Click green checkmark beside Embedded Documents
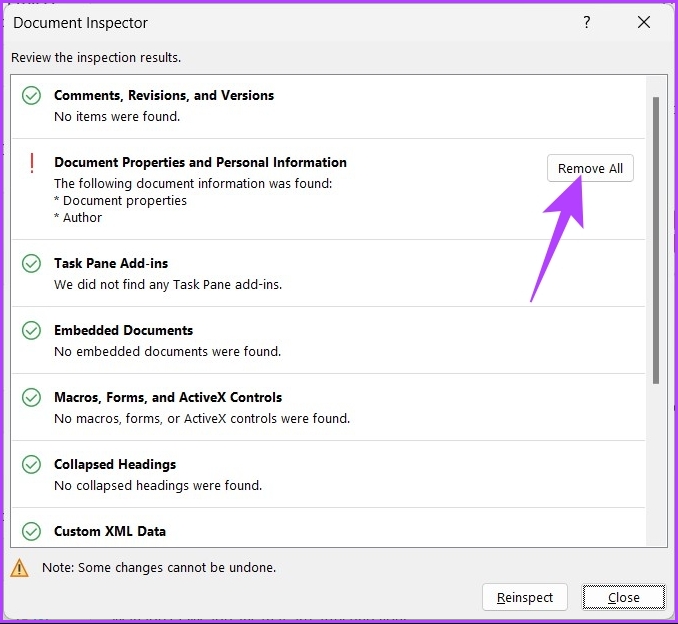 pyautogui.click(x=32, y=331)
